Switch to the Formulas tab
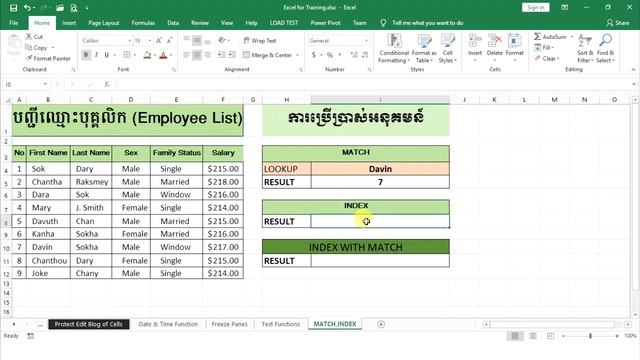 (x=143, y=23)
